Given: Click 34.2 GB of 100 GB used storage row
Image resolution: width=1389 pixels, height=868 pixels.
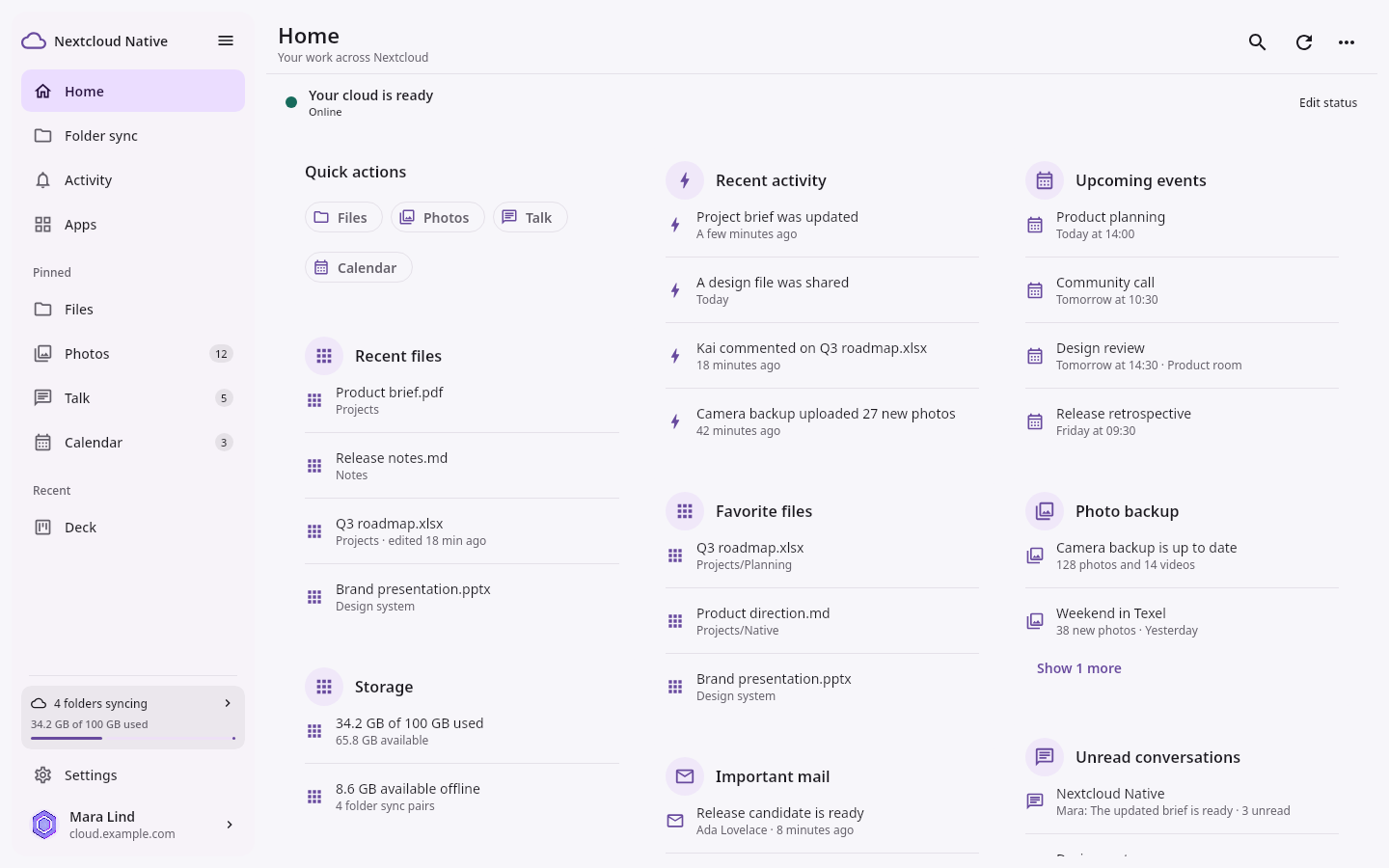Looking at the screenshot, I should (462, 731).
